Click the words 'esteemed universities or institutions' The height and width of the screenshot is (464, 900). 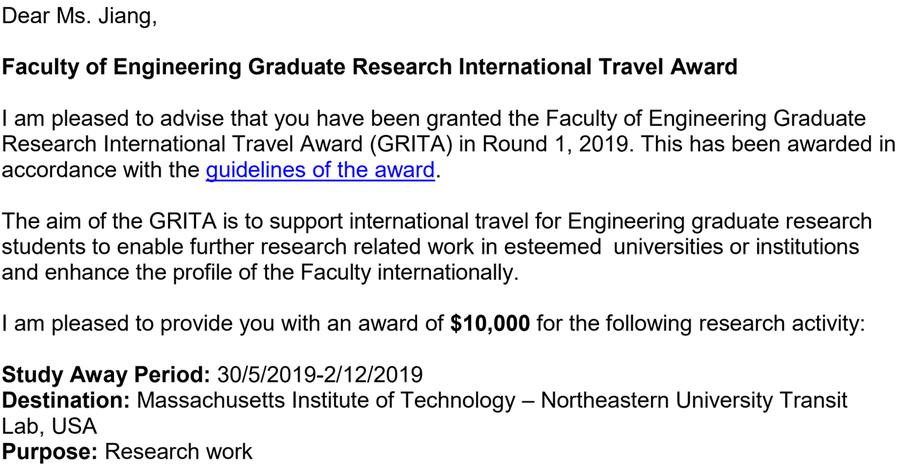[682, 247]
